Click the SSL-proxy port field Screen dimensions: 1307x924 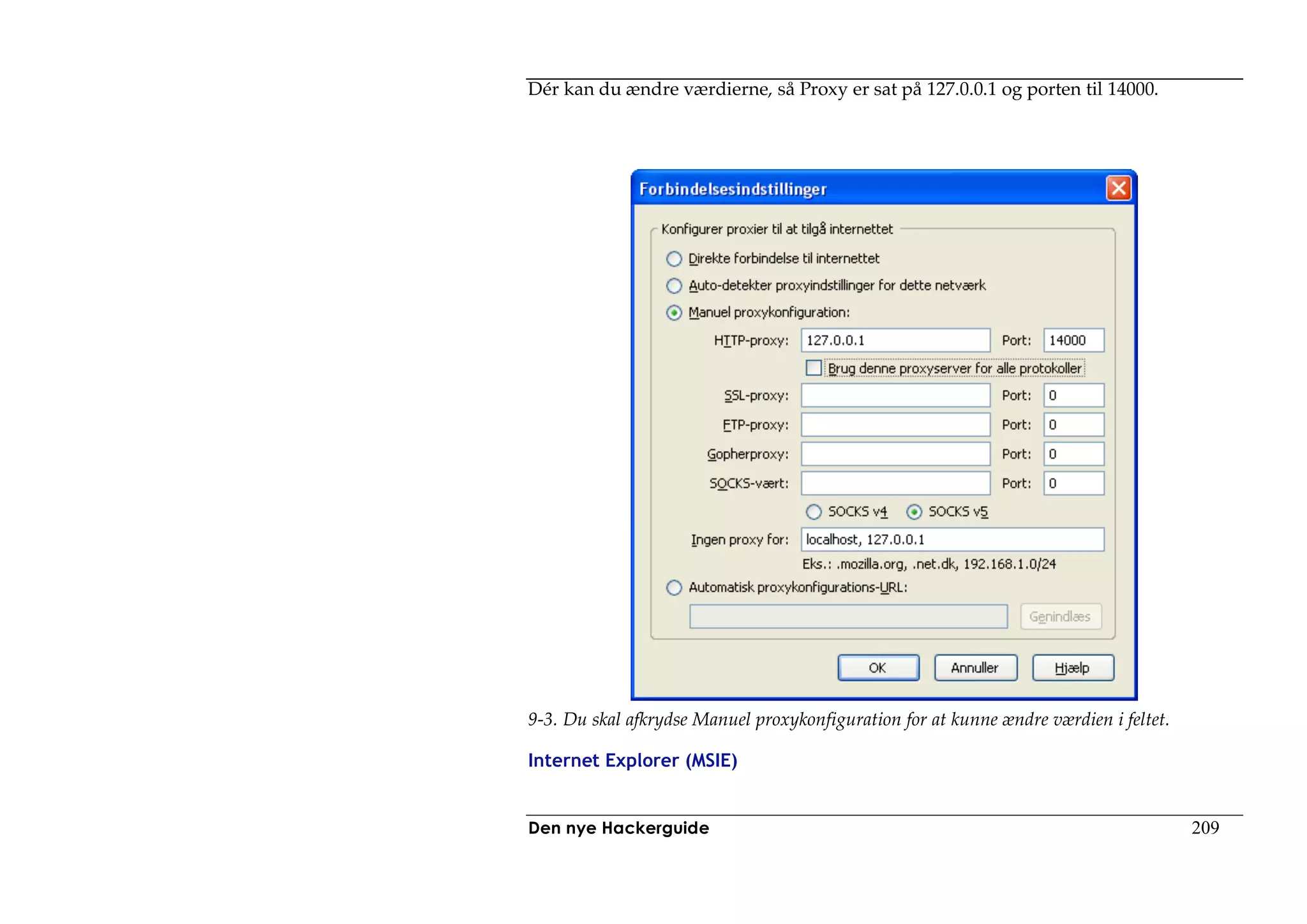click(x=1073, y=396)
